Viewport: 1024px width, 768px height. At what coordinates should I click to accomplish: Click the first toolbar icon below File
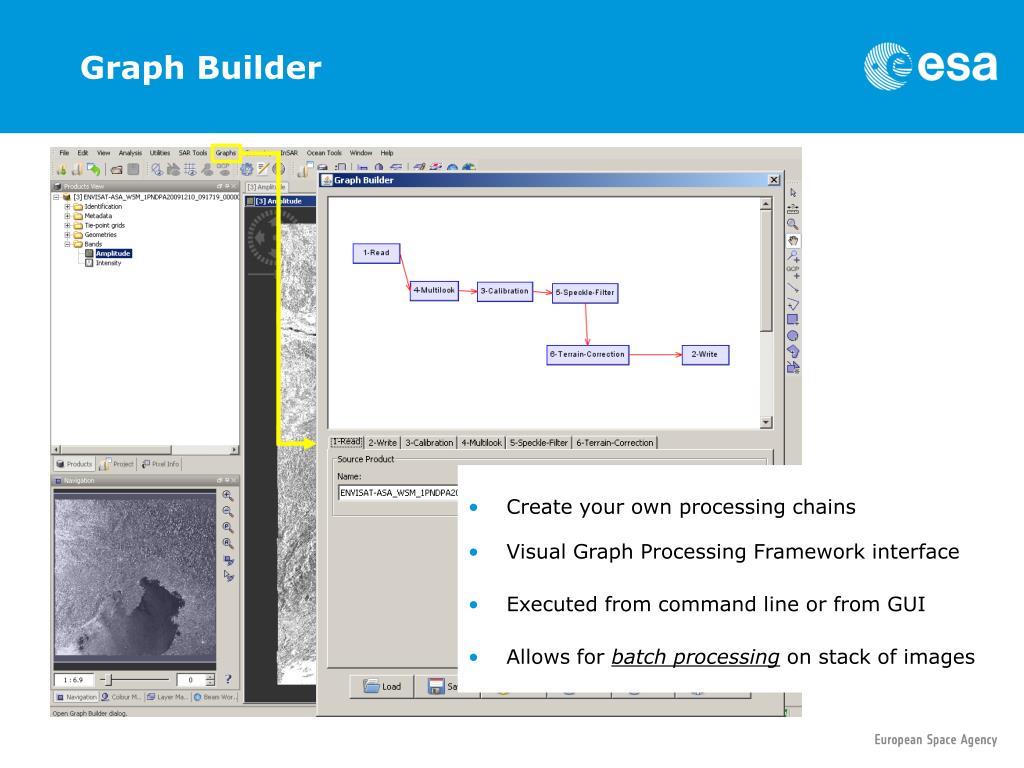61,170
